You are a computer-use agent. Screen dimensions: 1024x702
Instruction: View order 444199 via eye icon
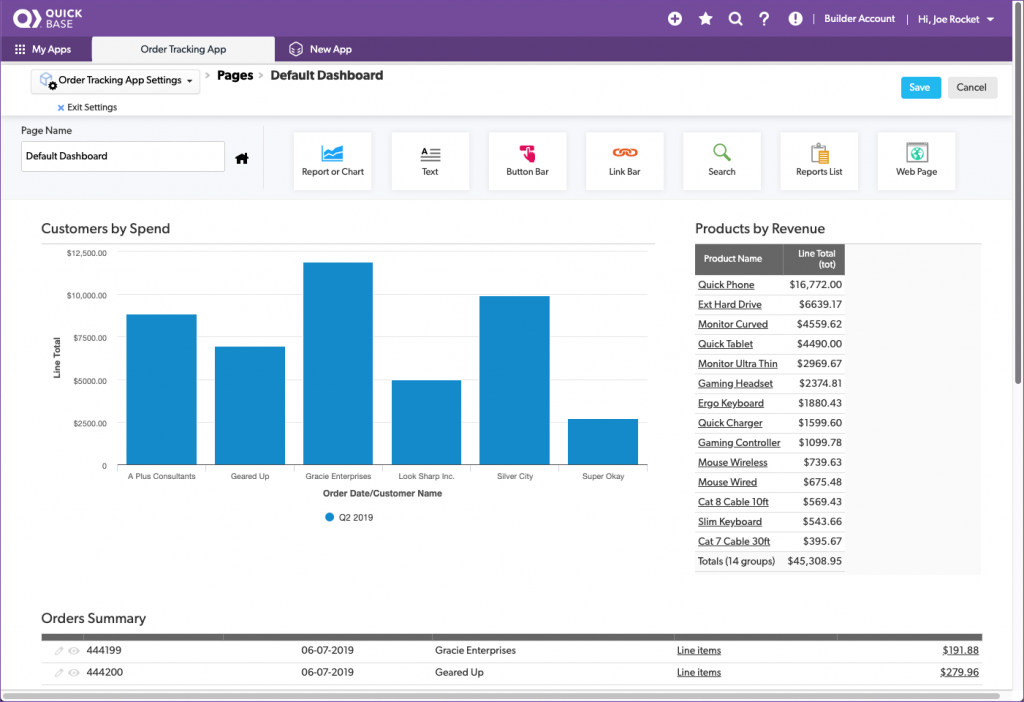(74, 651)
